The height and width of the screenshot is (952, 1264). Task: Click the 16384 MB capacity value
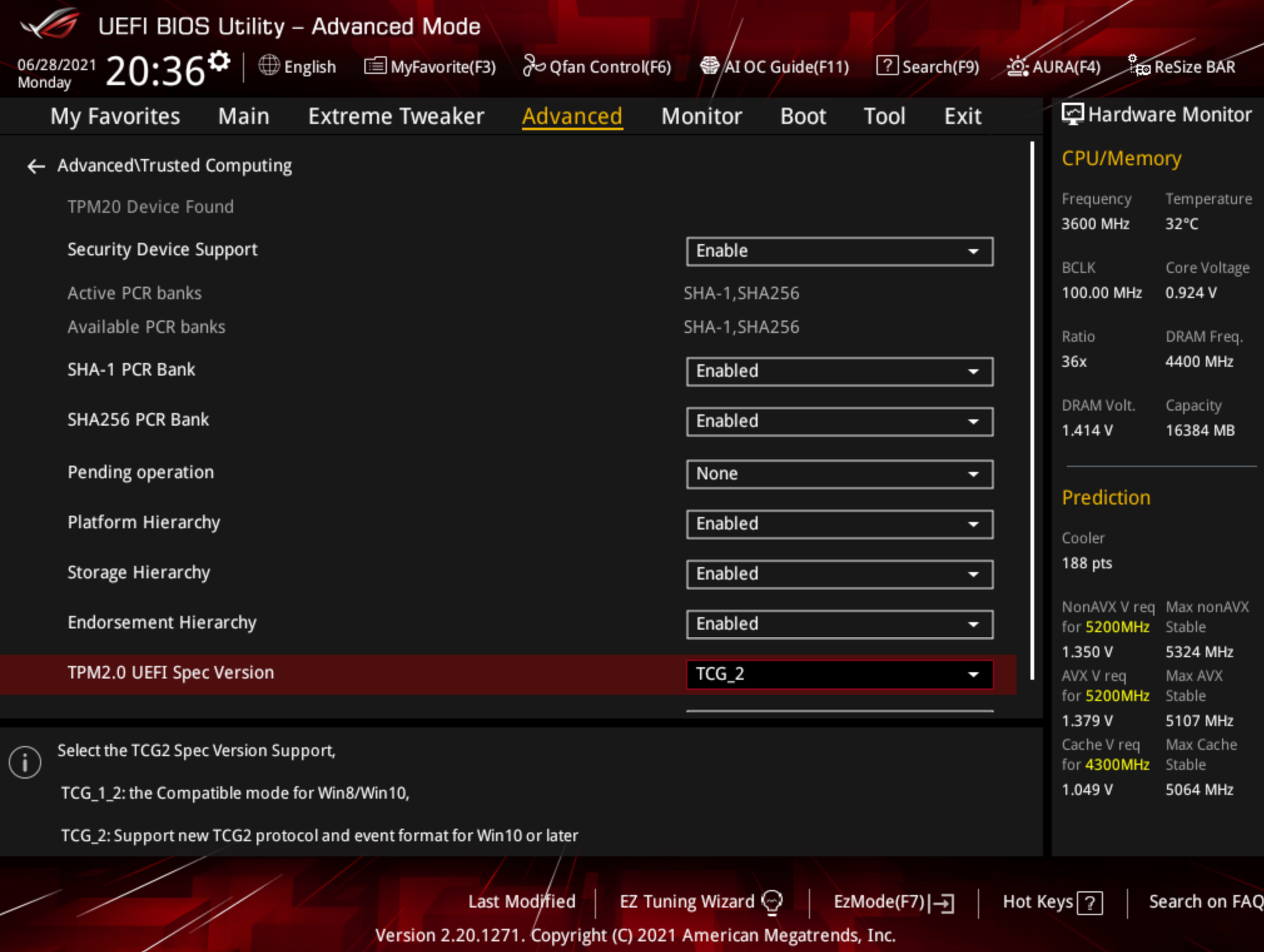tap(1200, 431)
